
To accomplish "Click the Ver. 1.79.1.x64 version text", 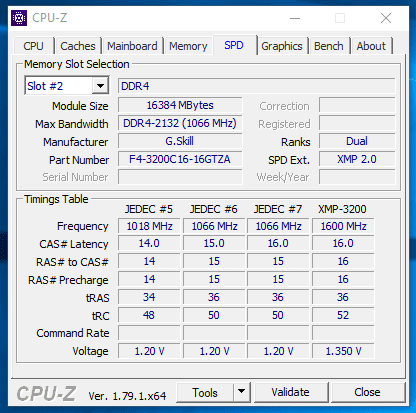I will [127, 396].
